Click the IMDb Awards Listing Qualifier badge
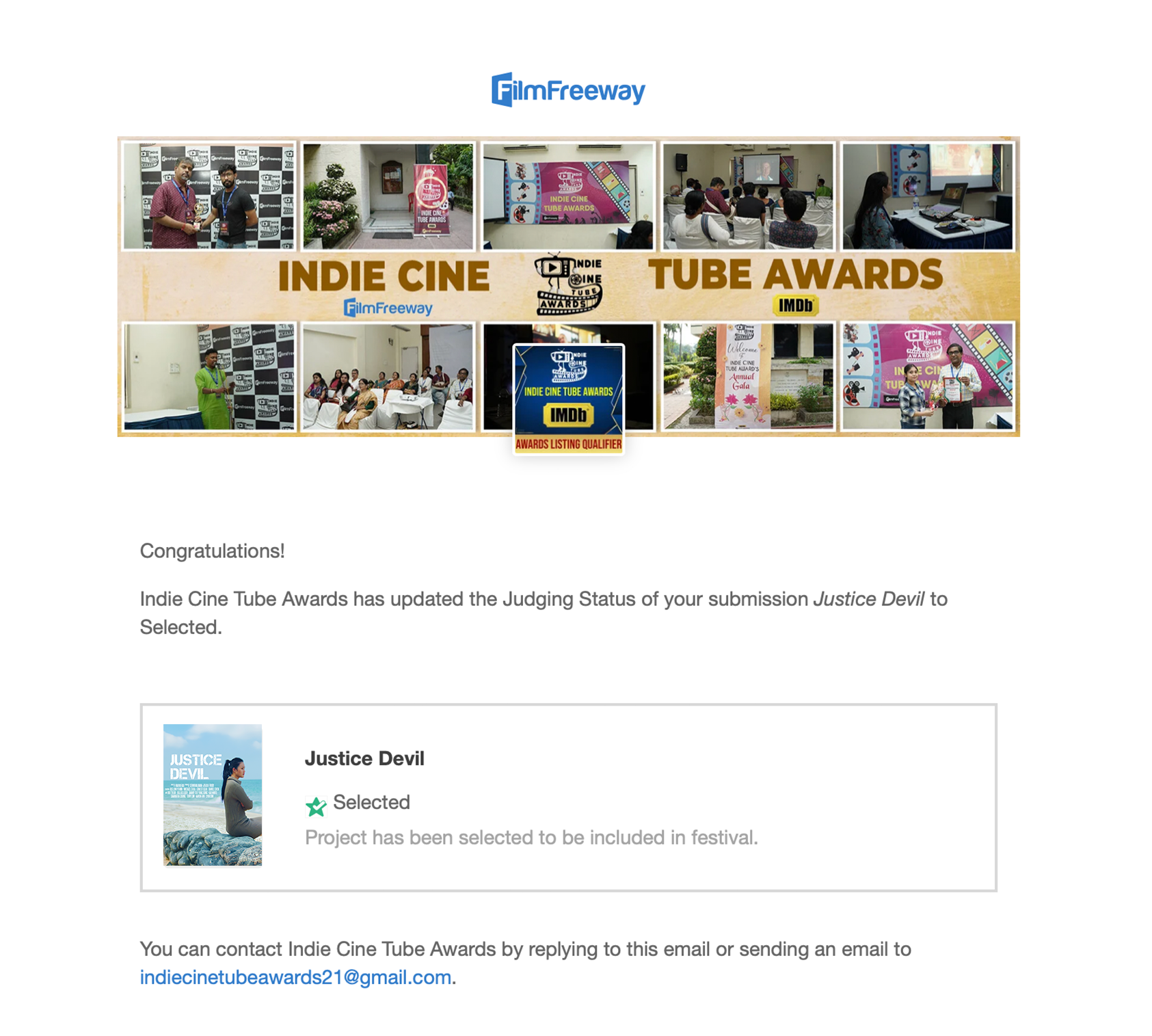 tap(569, 399)
